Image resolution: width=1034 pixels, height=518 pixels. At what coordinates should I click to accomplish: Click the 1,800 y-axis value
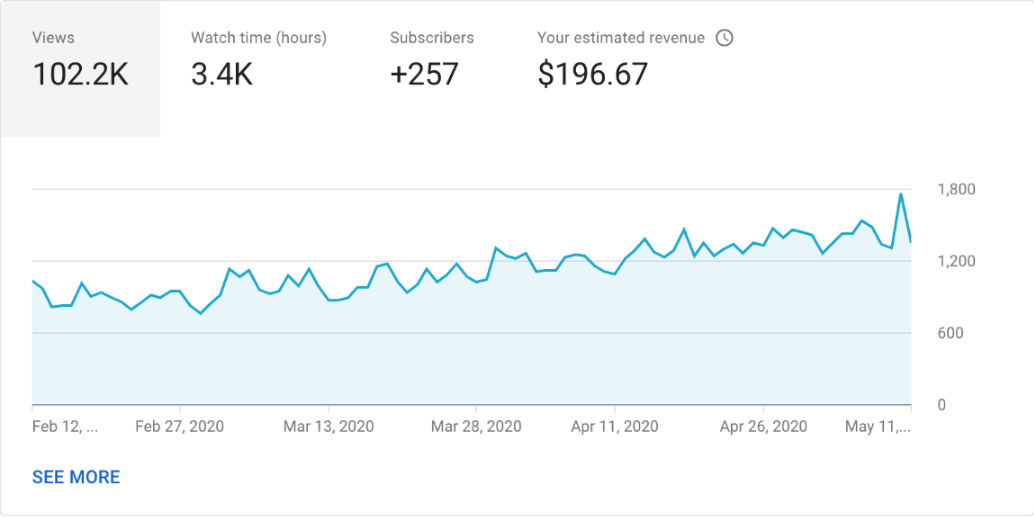(x=956, y=190)
